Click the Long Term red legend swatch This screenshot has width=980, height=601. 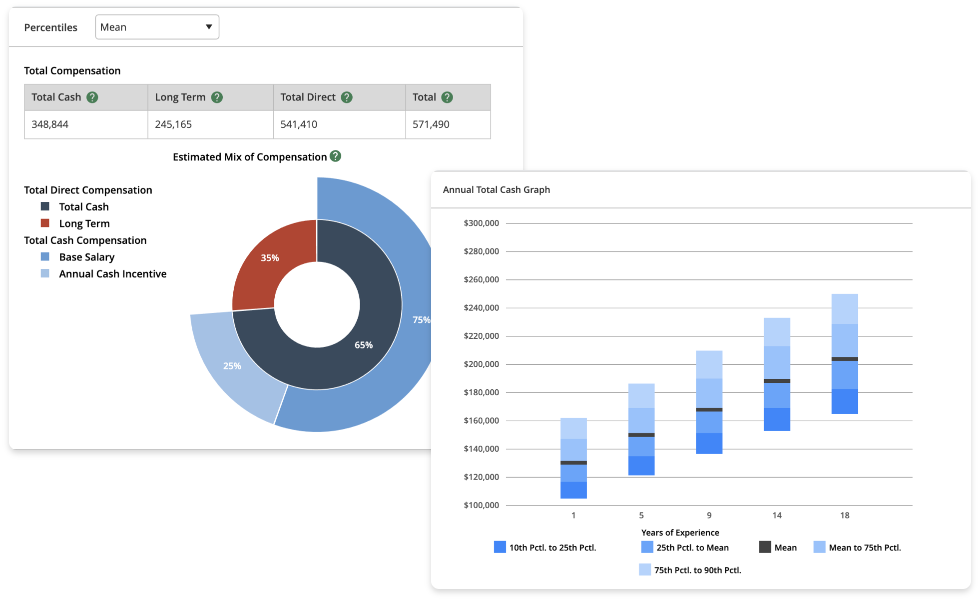45,224
